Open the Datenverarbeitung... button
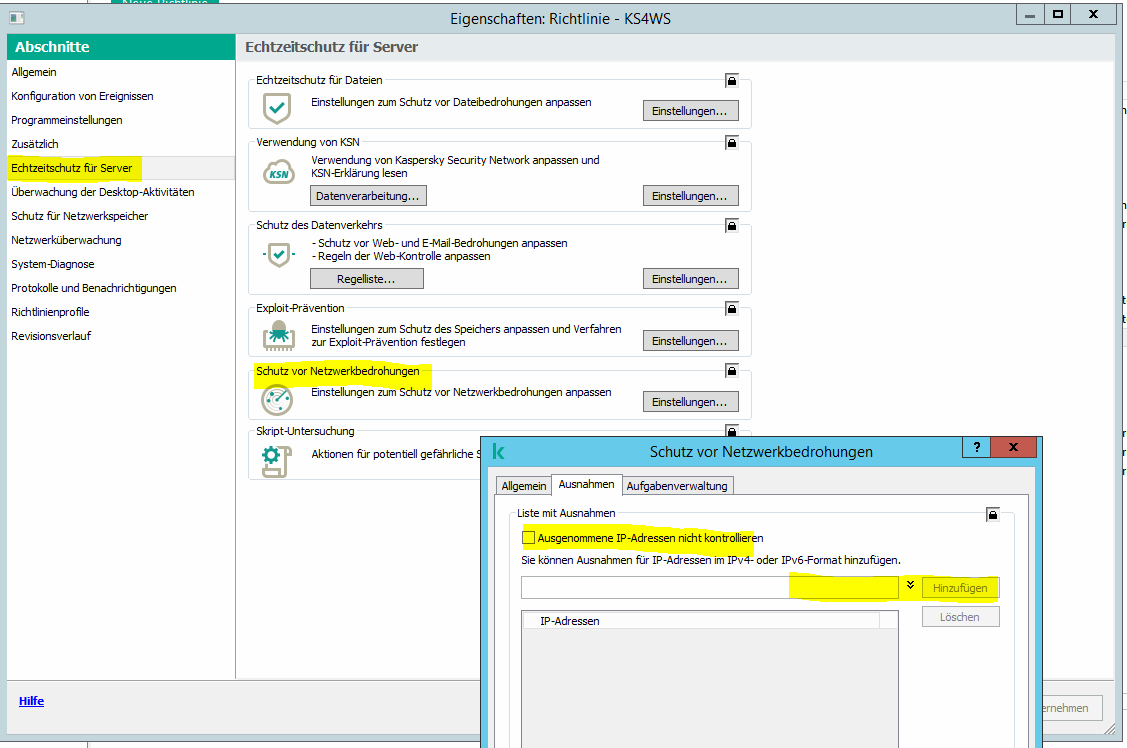The height and width of the screenshot is (748, 1127). point(368,196)
